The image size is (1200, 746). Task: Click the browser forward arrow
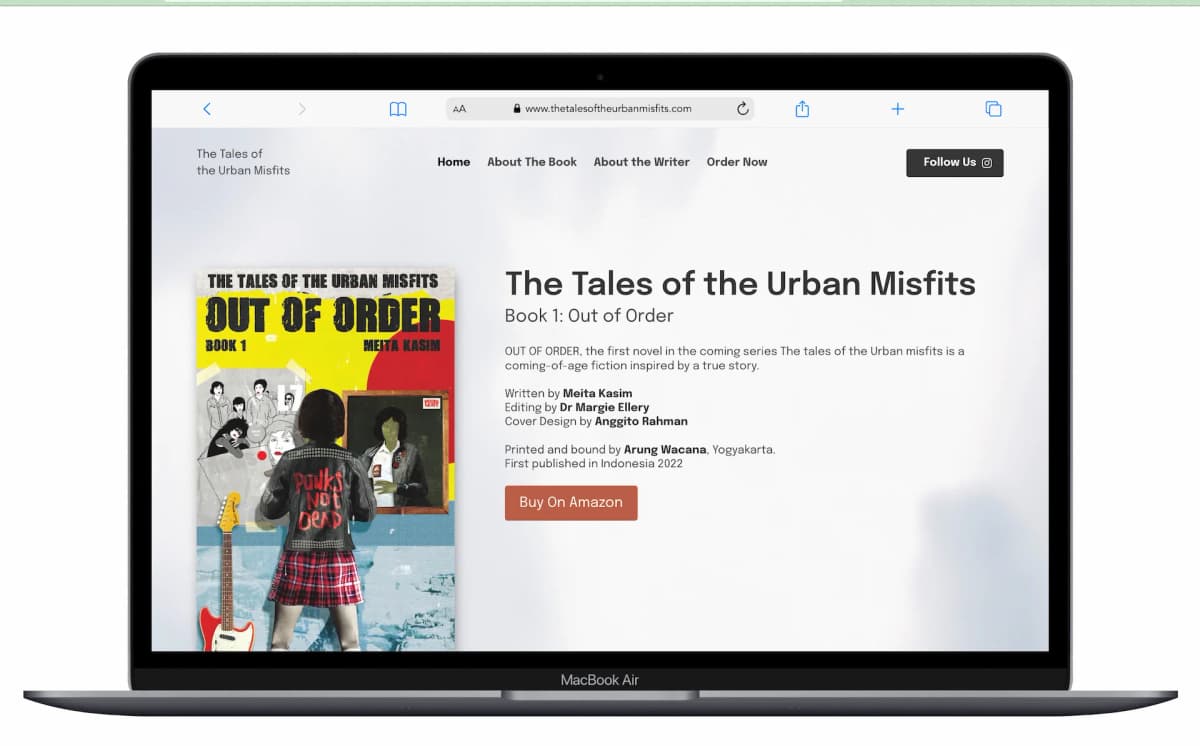click(x=302, y=109)
